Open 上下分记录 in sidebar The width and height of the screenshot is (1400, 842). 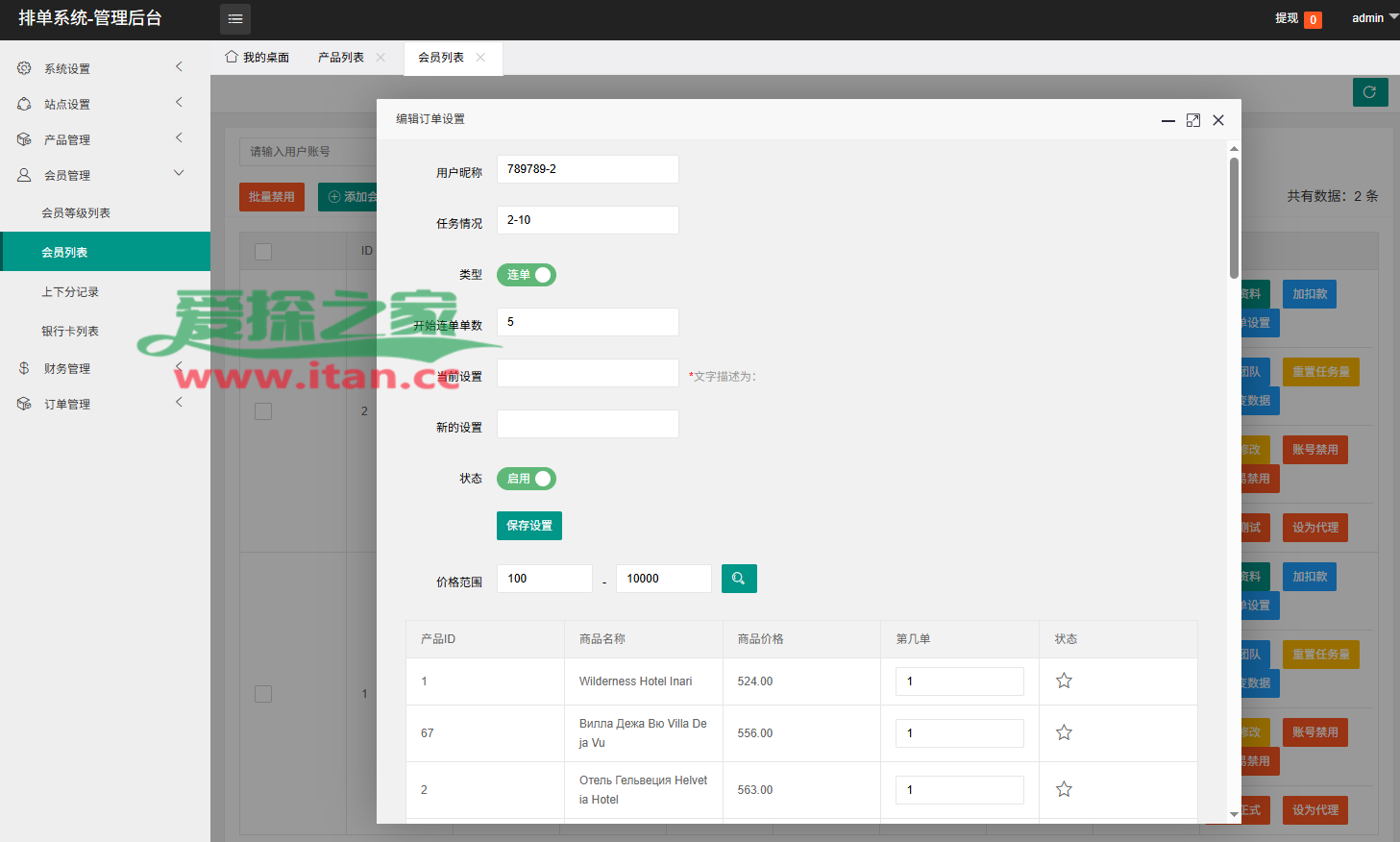70,292
